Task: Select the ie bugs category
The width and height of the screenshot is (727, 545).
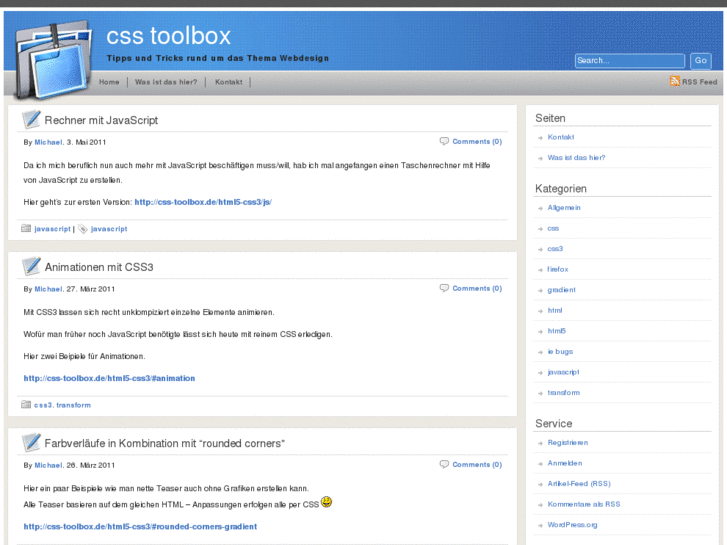Action: point(560,352)
